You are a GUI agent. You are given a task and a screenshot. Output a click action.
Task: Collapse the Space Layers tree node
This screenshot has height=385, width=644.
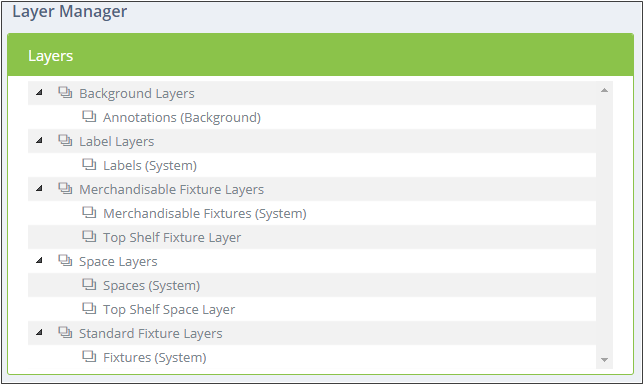[x=39, y=261]
